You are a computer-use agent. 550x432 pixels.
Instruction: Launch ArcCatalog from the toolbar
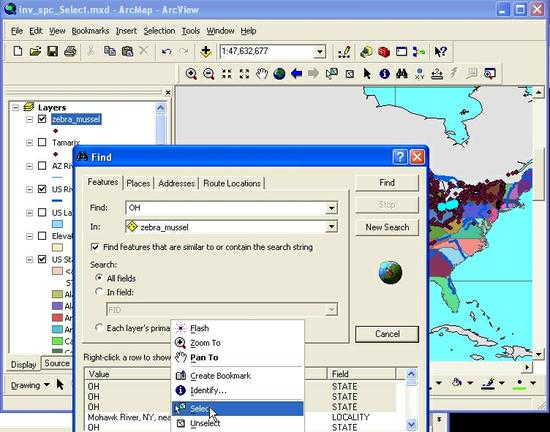[x=366, y=52]
